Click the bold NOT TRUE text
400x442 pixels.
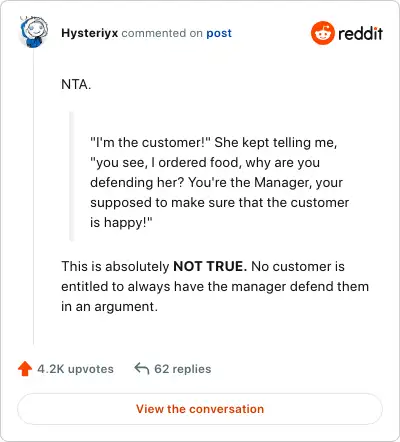(x=210, y=266)
